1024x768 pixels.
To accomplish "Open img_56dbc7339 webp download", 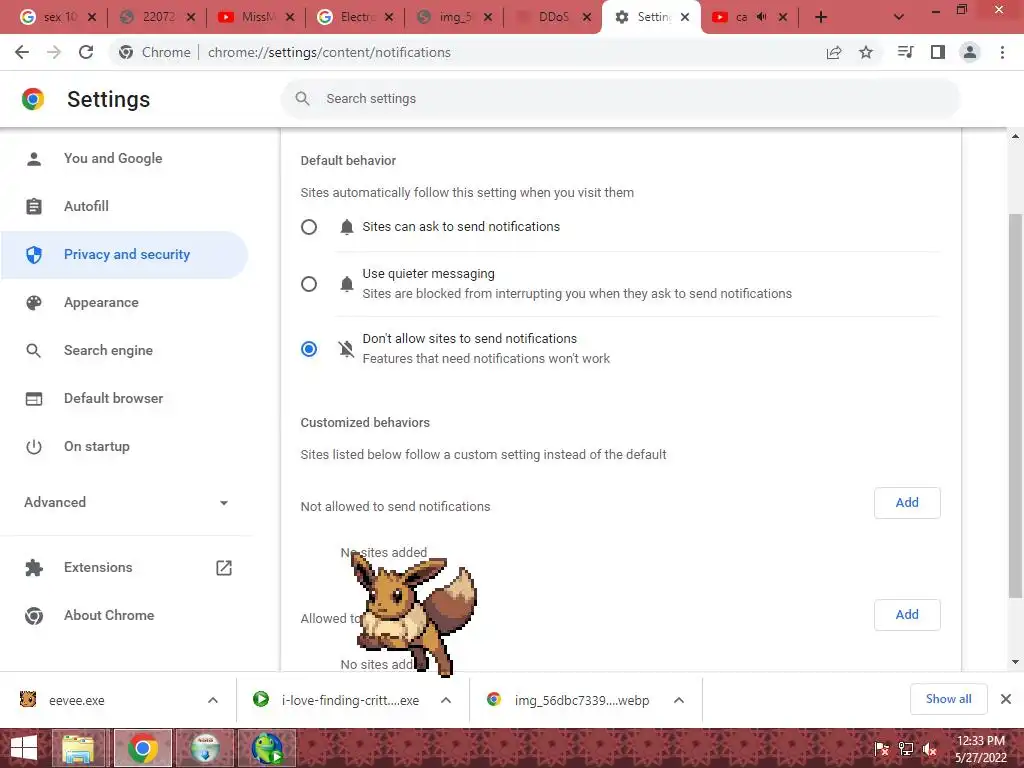I will 582,700.
